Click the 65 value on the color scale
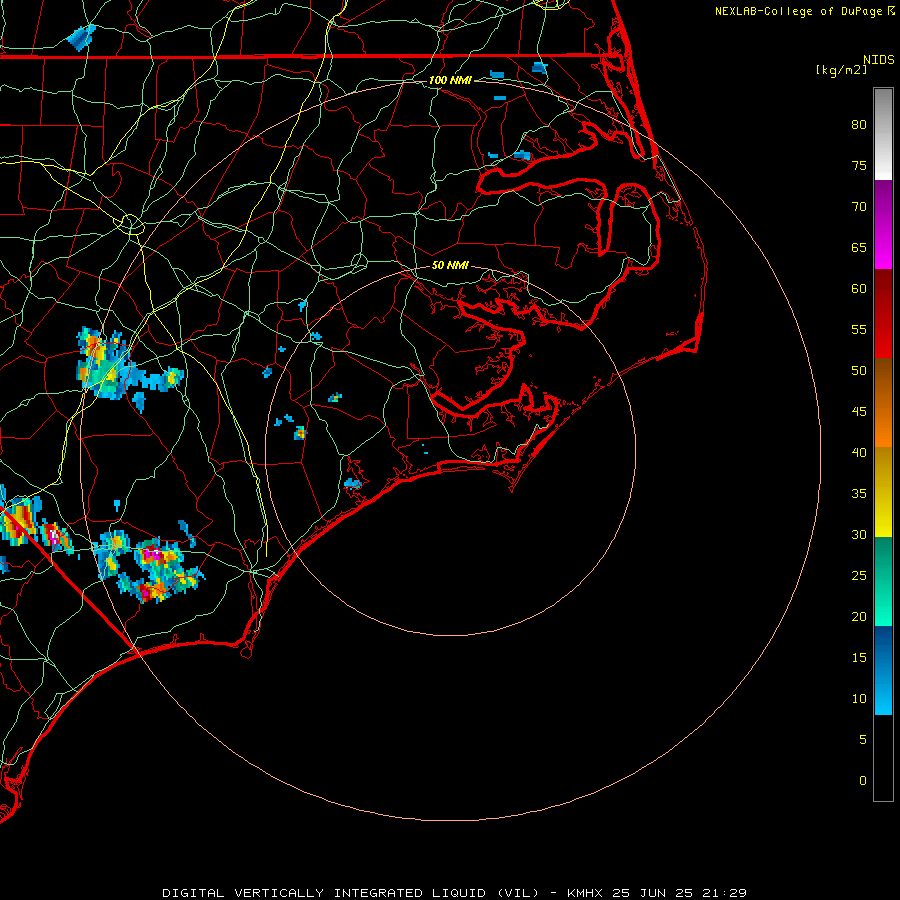Screen dimensions: 900x900 (859, 247)
